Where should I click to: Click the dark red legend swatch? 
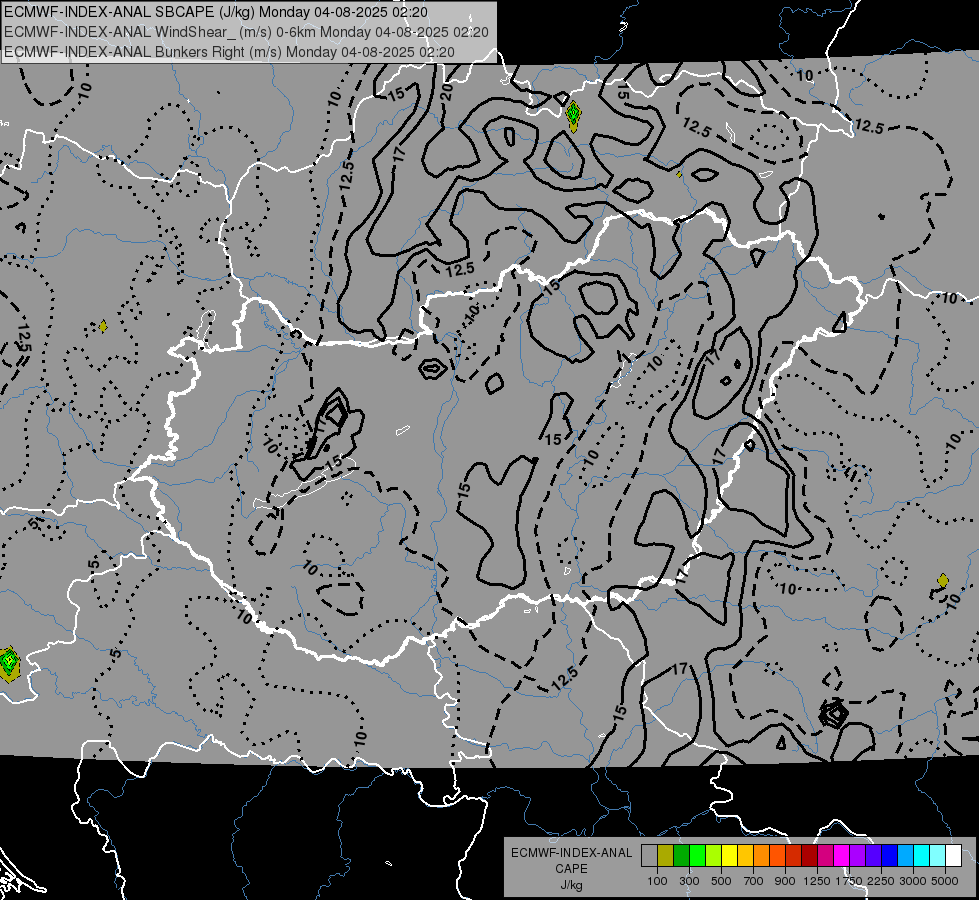[809, 855]
